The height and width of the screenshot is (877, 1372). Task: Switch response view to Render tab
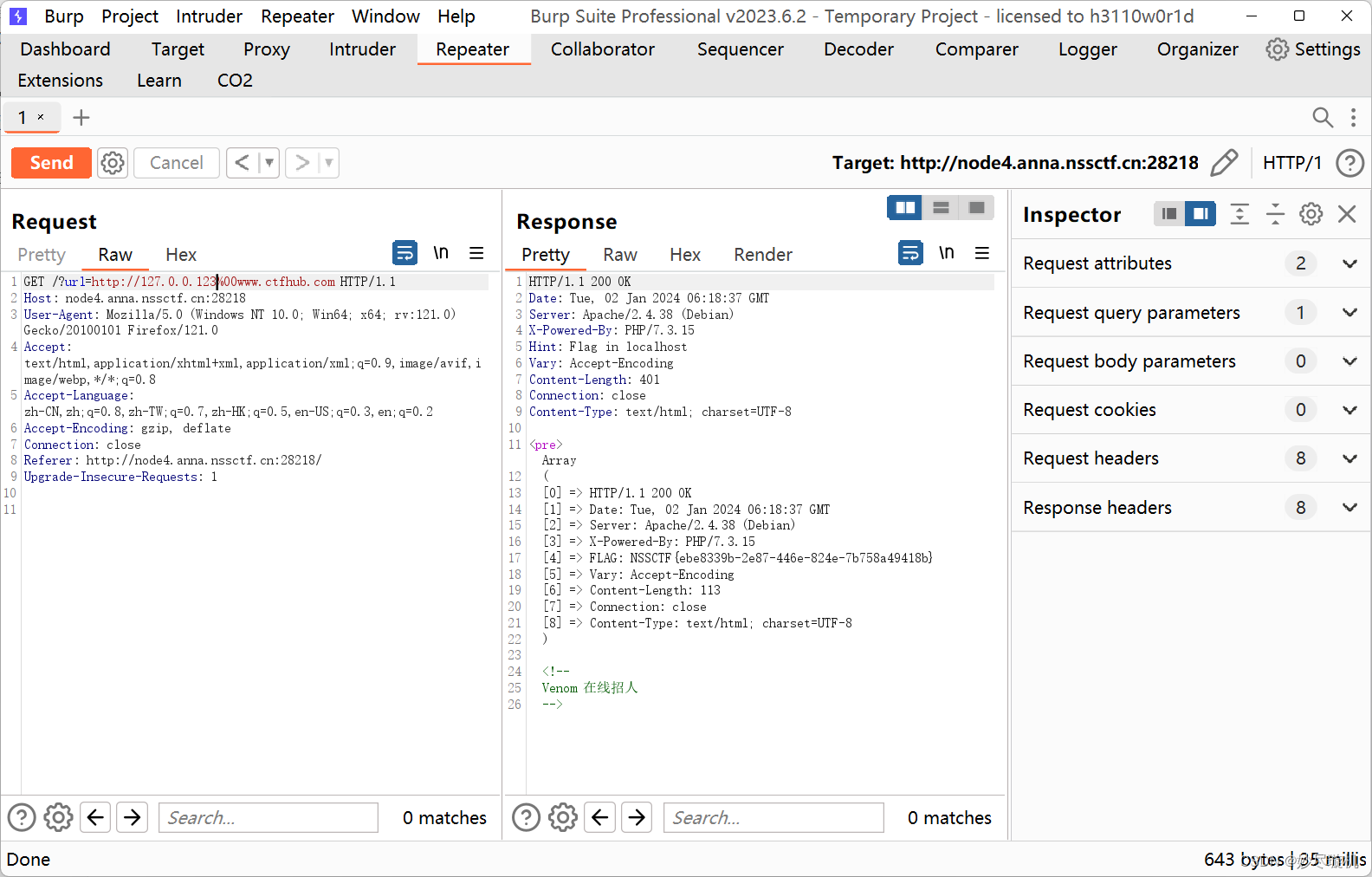tap(763, 255)
